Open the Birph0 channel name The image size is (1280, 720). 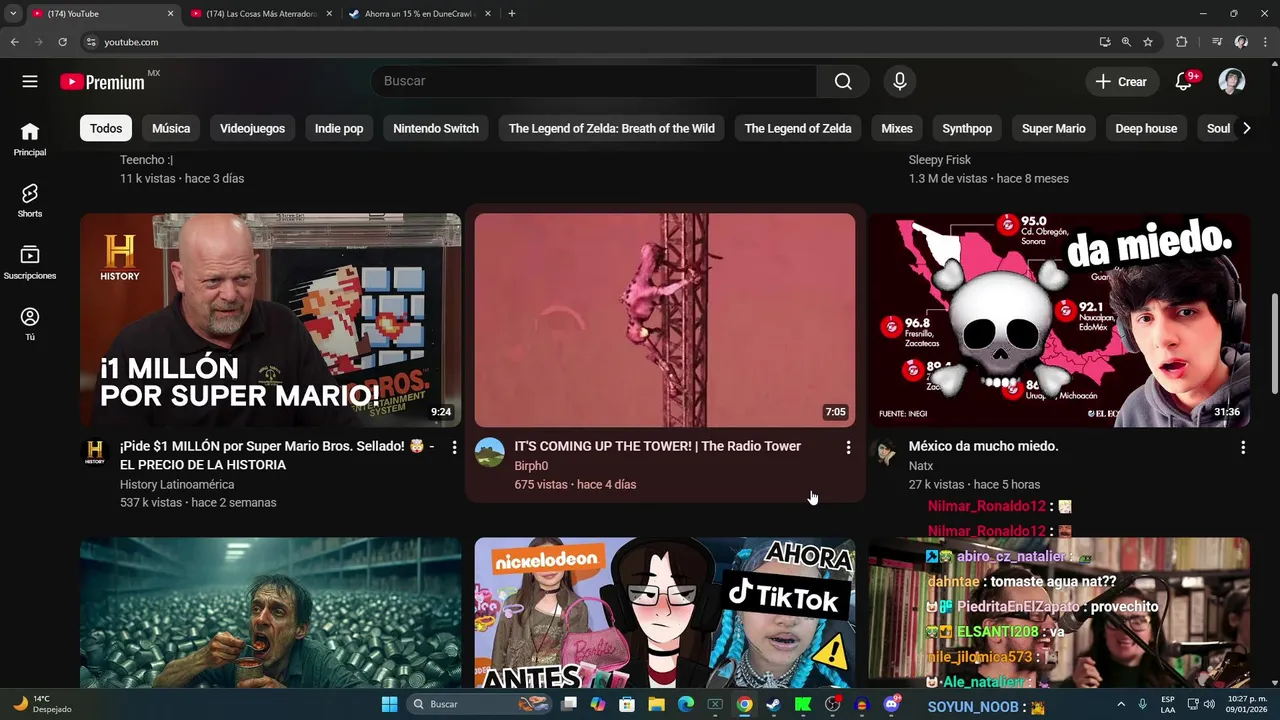pos(531,466)
